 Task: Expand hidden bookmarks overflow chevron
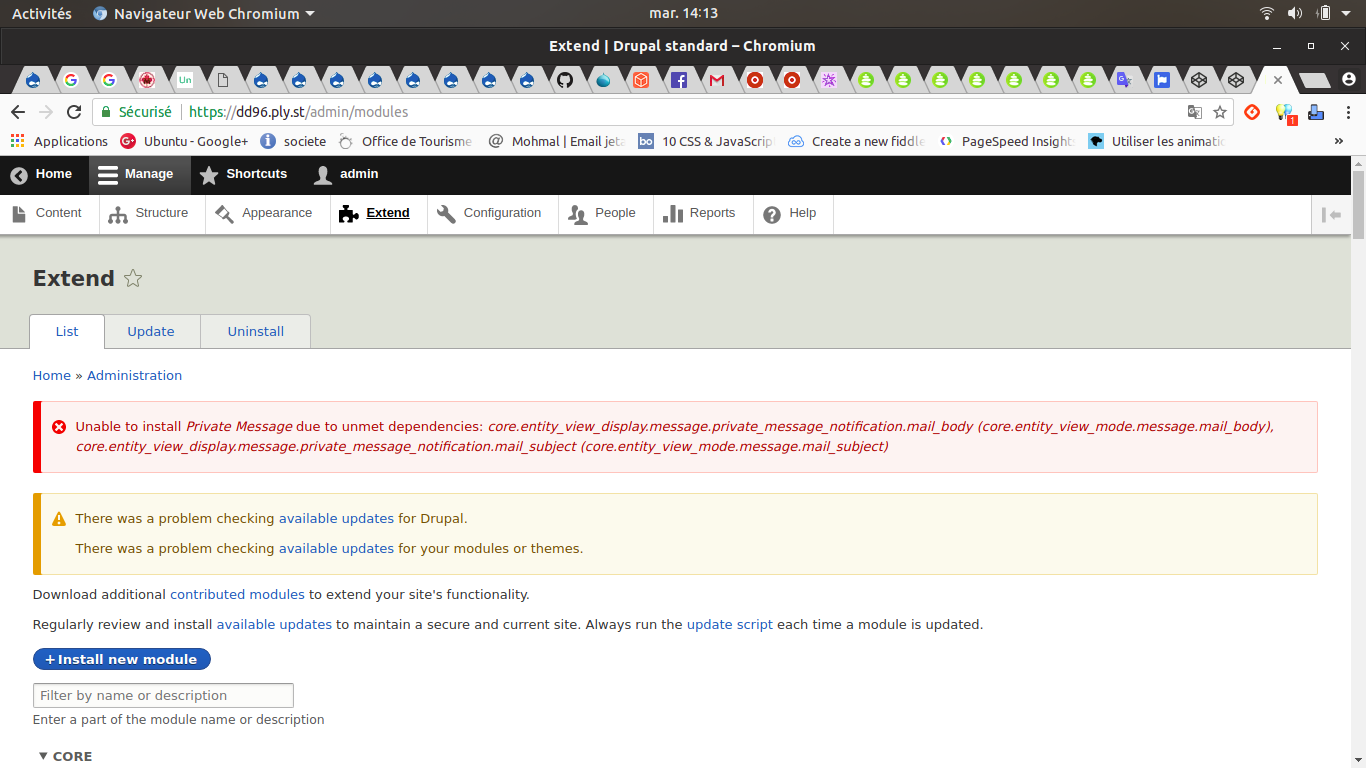tap(1339, 142)
